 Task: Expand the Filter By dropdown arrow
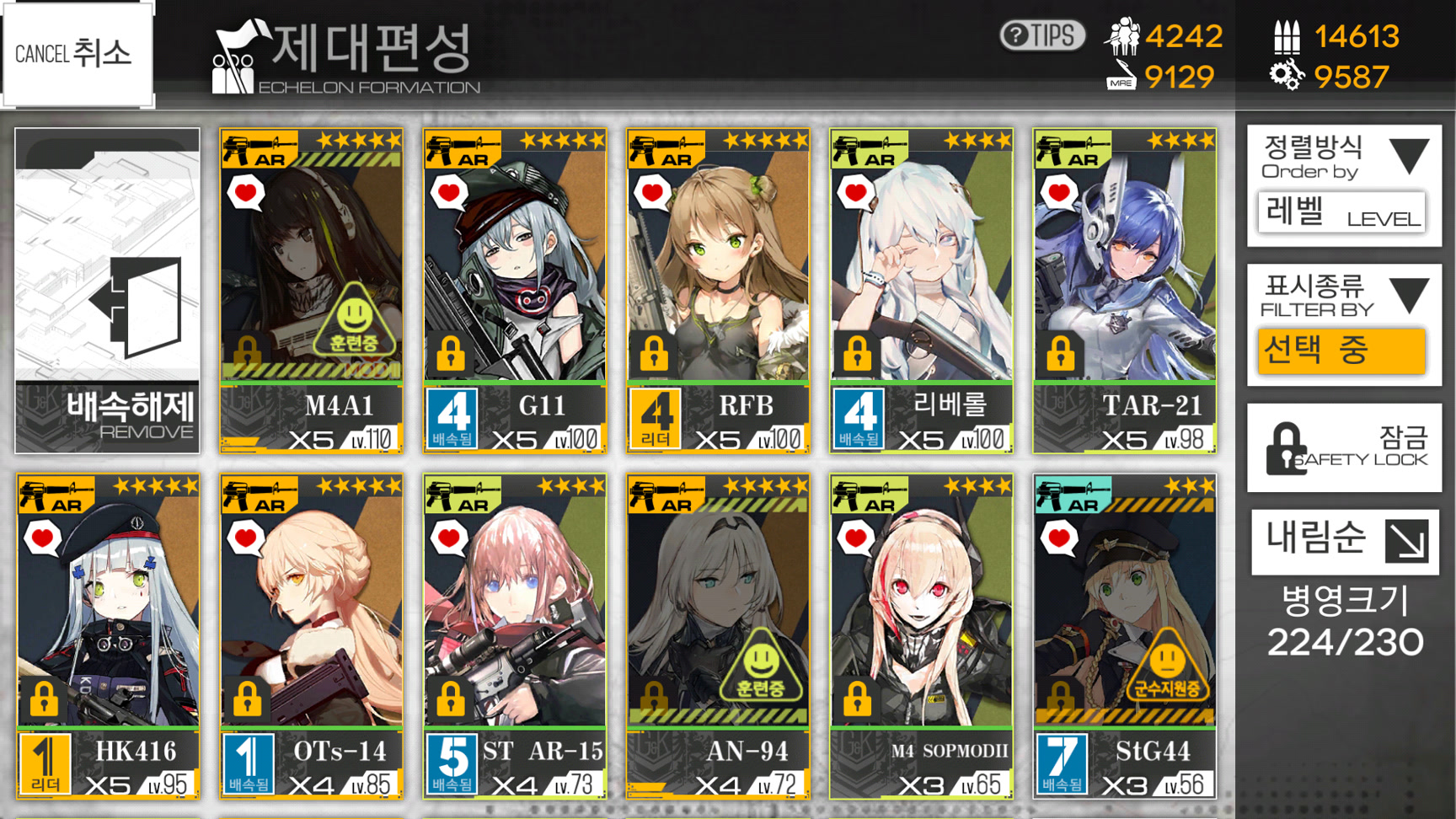(x=1409, y=296)
